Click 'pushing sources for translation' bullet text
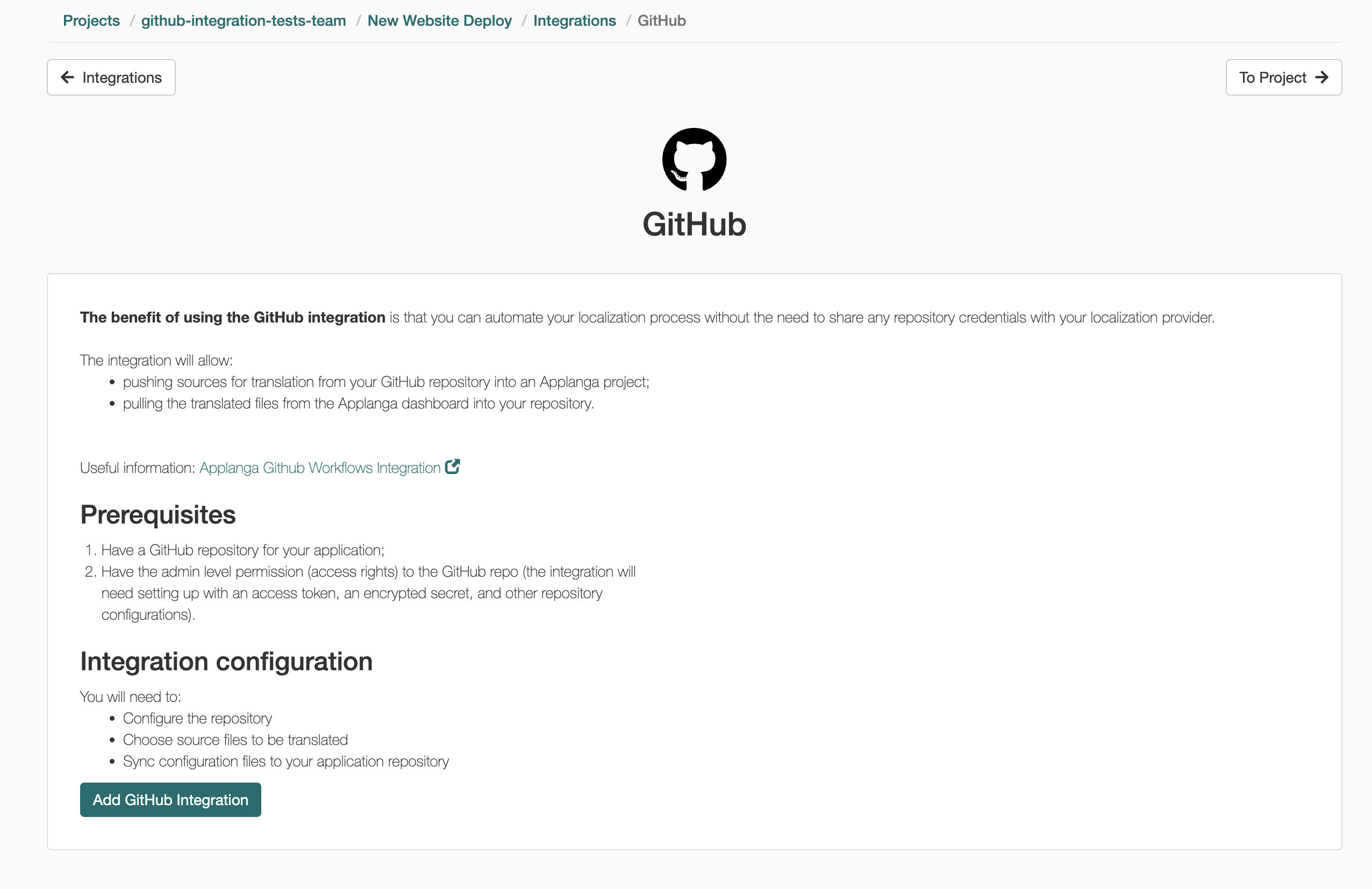Viewport: 1372px width, 889px height. tap(386, 382)
